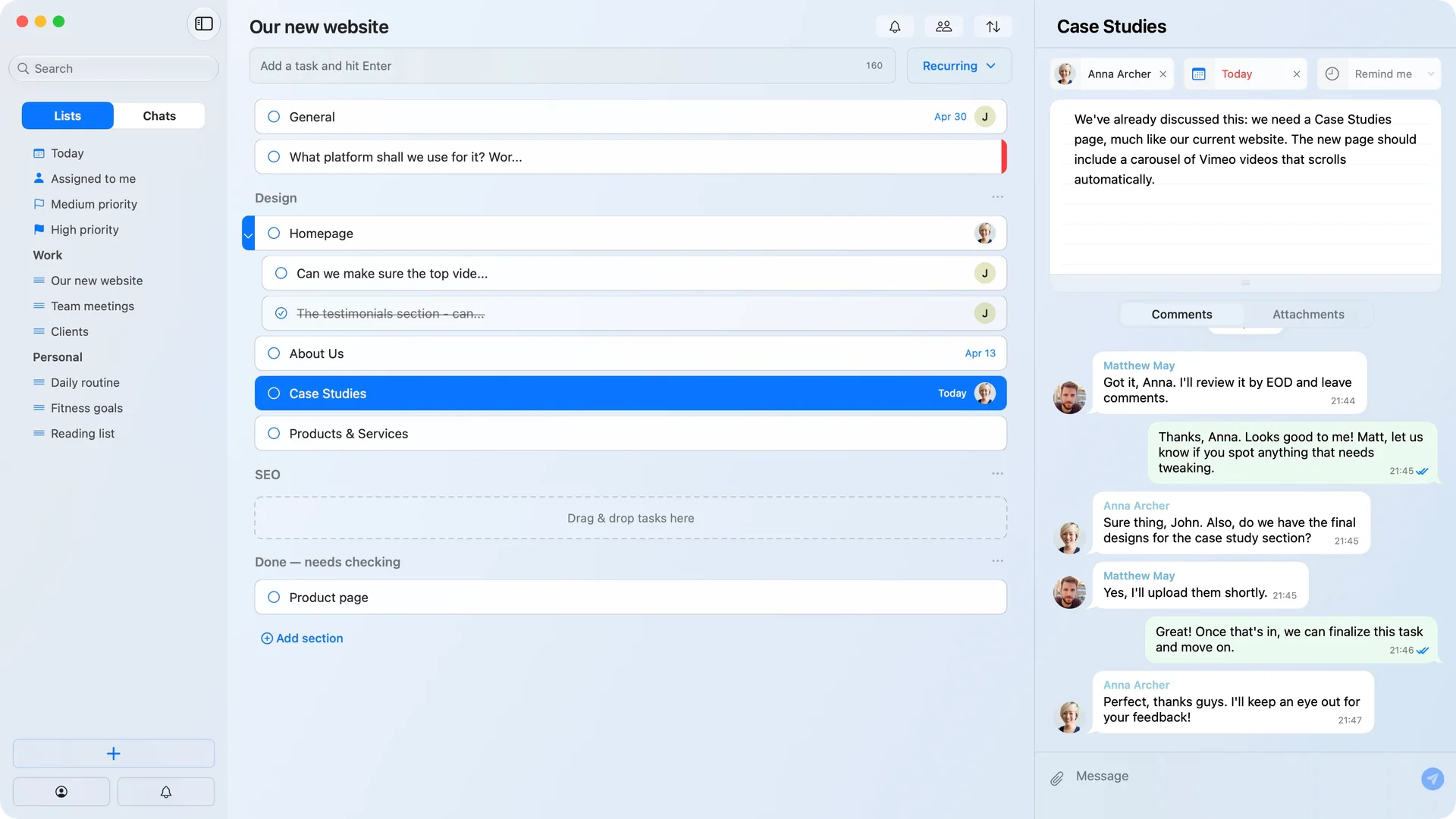Click the J assignee avatar on General task
This screenshot has height=819, width=1456.
coord(984,117)
